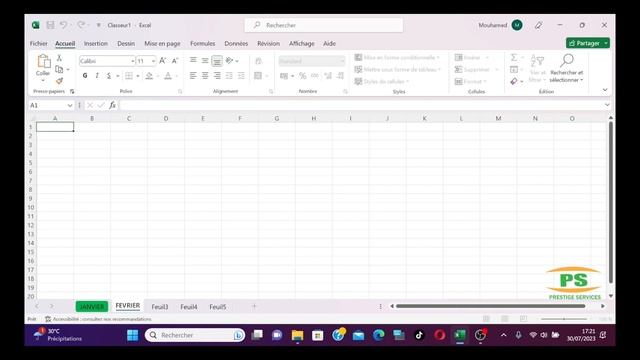Click the Undo arrow icon

coord(64,25)
